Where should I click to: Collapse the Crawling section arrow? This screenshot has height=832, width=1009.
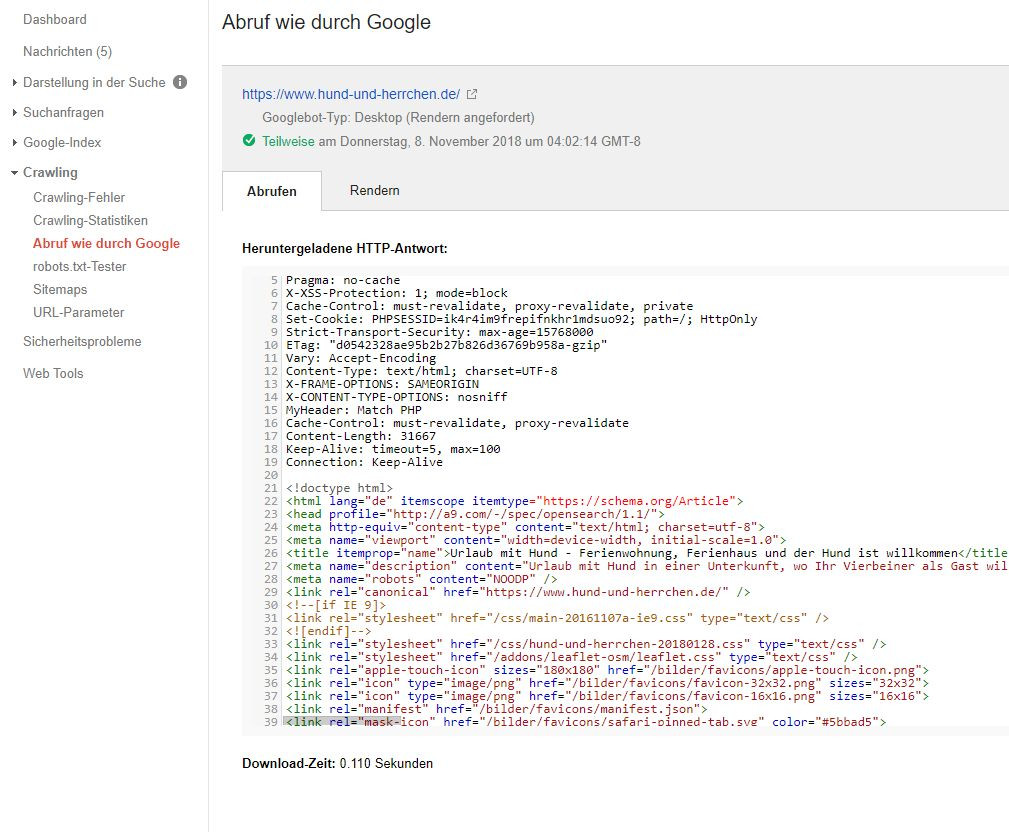tap(15, 172)
